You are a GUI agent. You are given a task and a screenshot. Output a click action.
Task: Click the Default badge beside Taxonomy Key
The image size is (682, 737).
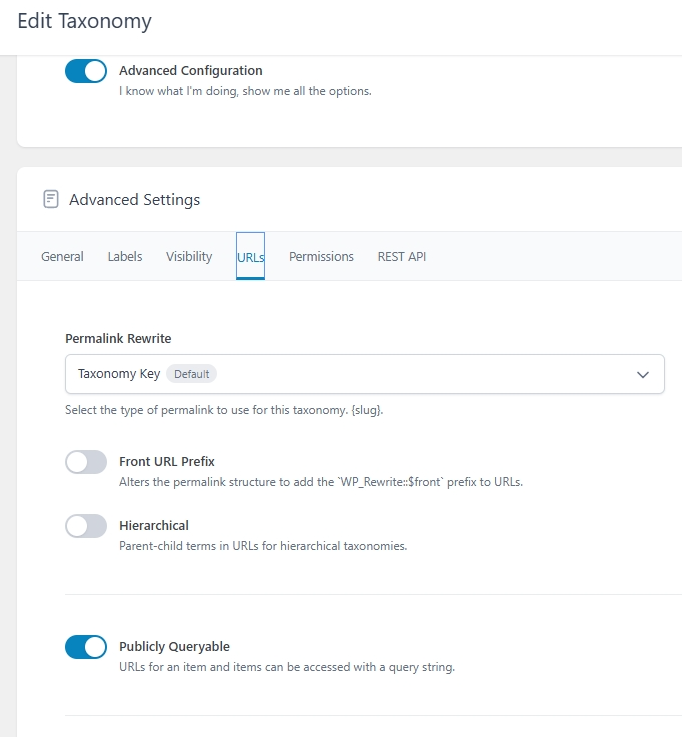pyautogui.click(x=191, y=374)
